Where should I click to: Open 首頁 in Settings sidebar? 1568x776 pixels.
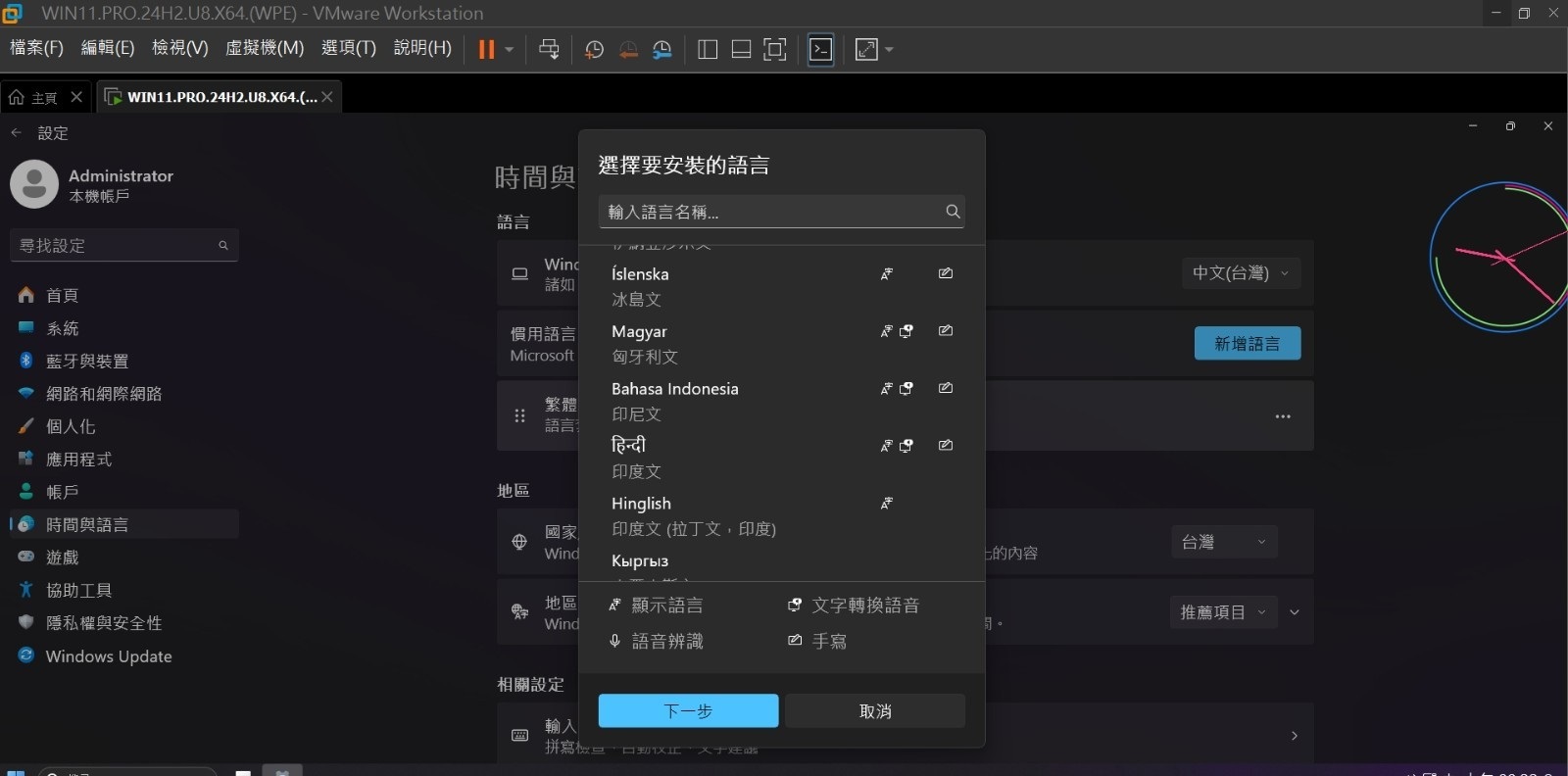[62, 295]
